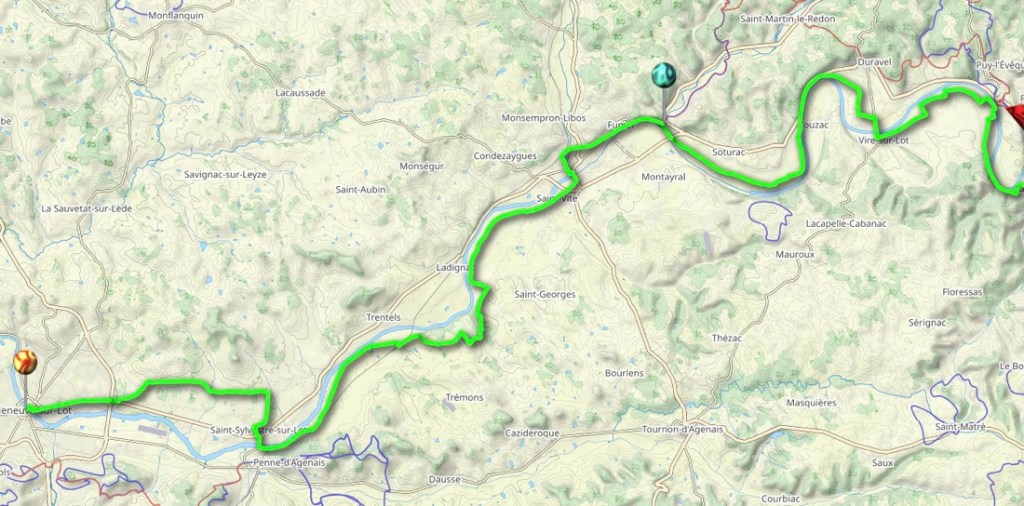Viewport: 1024px width, 506px height.
Task: Click the Monsempron-Libos label on map
Action: pyautogui.click(x=544, y=118)
